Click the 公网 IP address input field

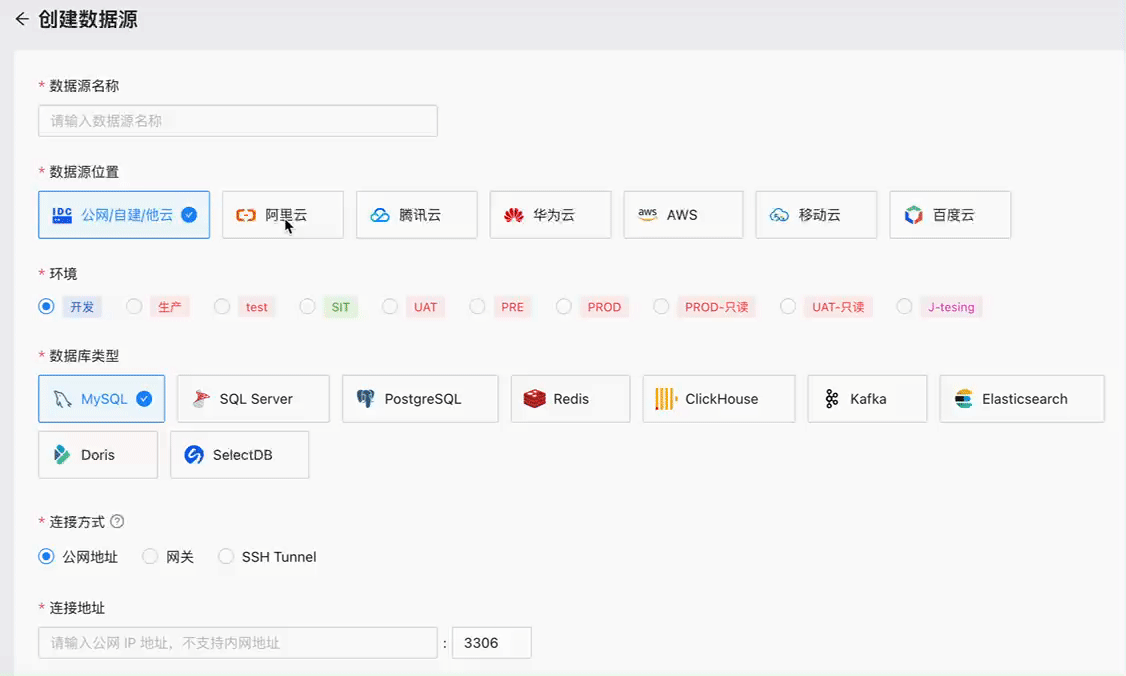(x=238, y=643)
